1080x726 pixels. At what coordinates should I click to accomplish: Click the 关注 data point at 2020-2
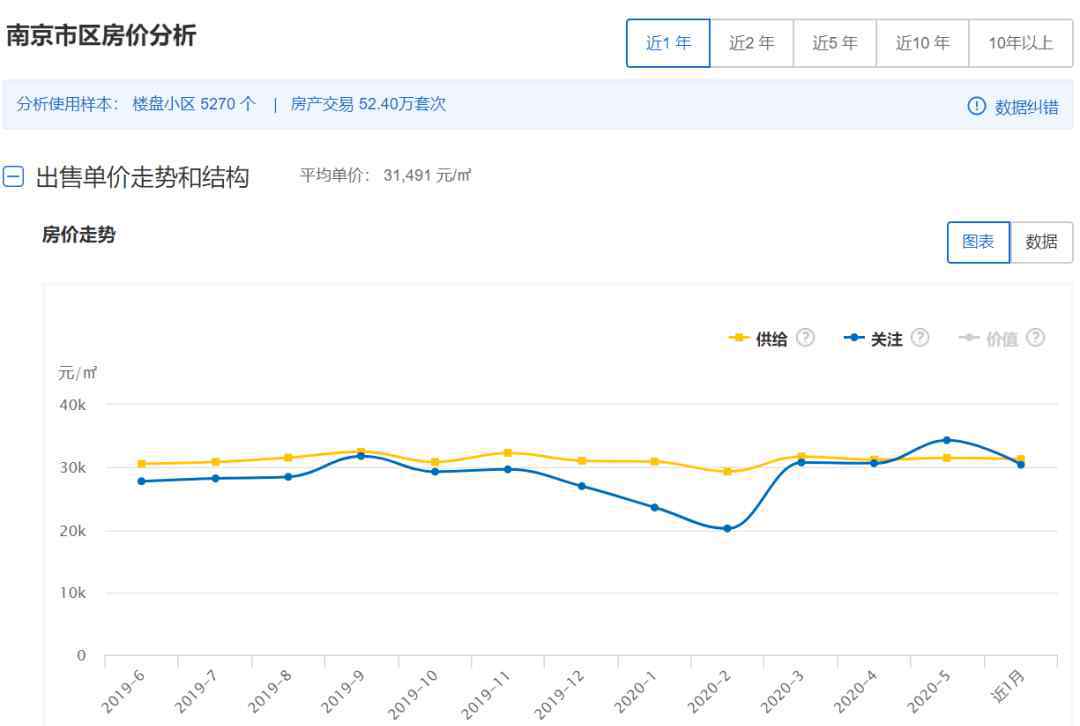[727, 528]
